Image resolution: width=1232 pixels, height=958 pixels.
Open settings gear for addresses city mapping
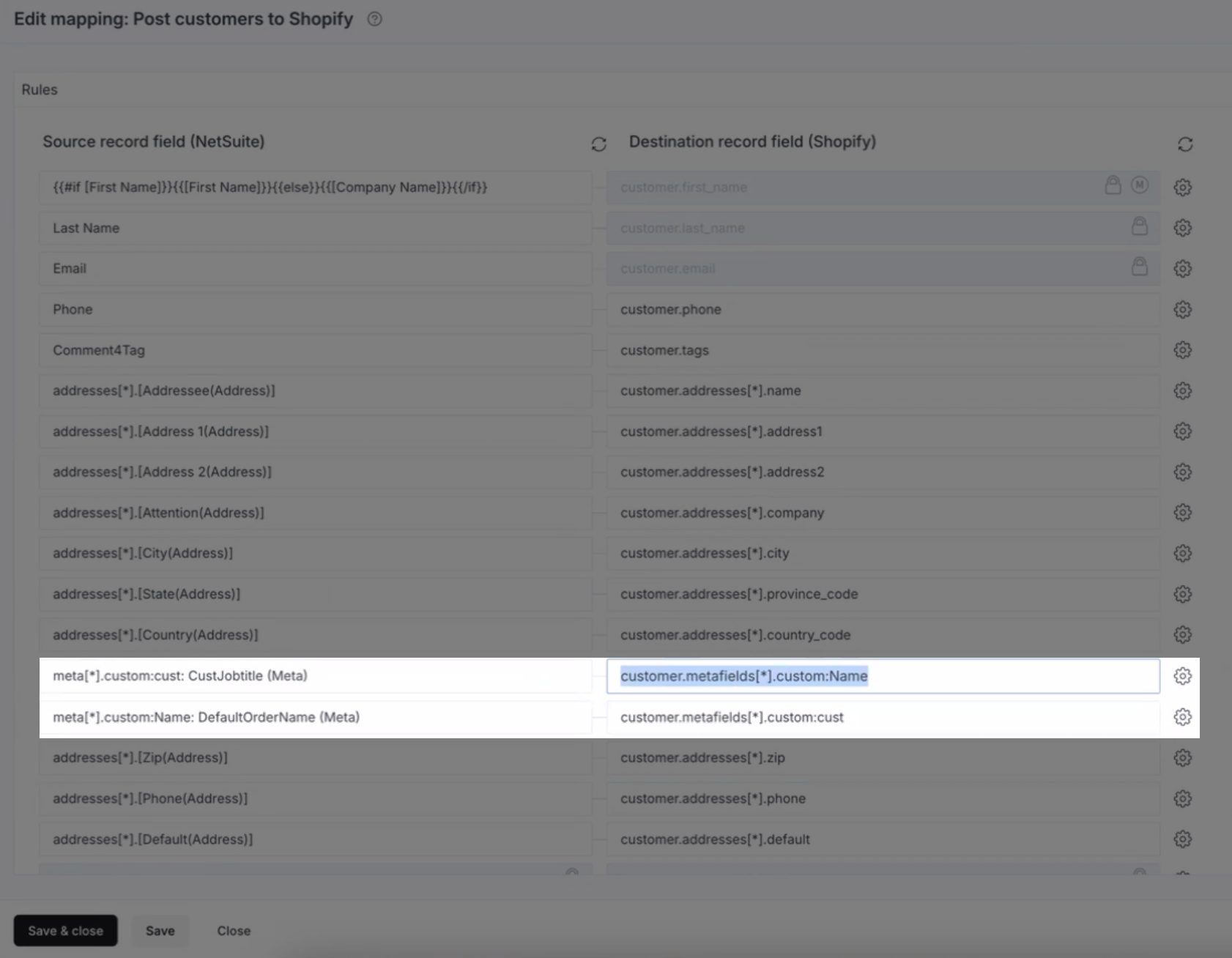click(1182, 554)
